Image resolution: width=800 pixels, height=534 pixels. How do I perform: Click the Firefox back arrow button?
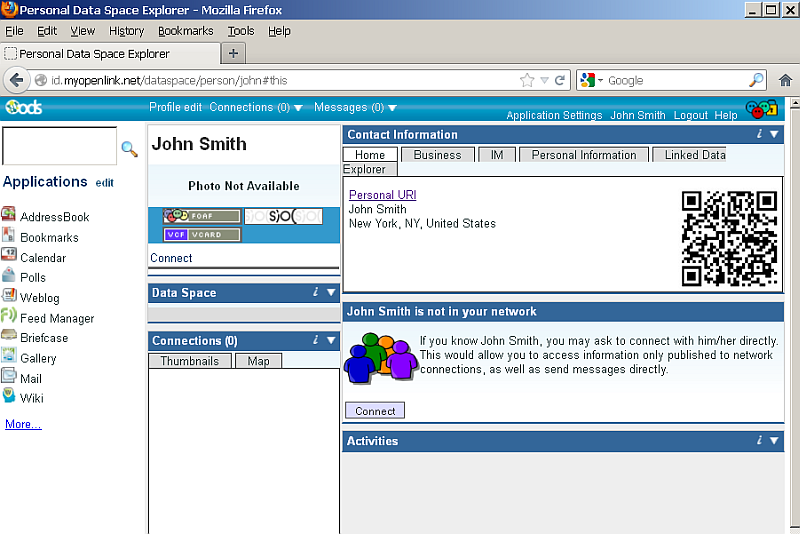18,80
